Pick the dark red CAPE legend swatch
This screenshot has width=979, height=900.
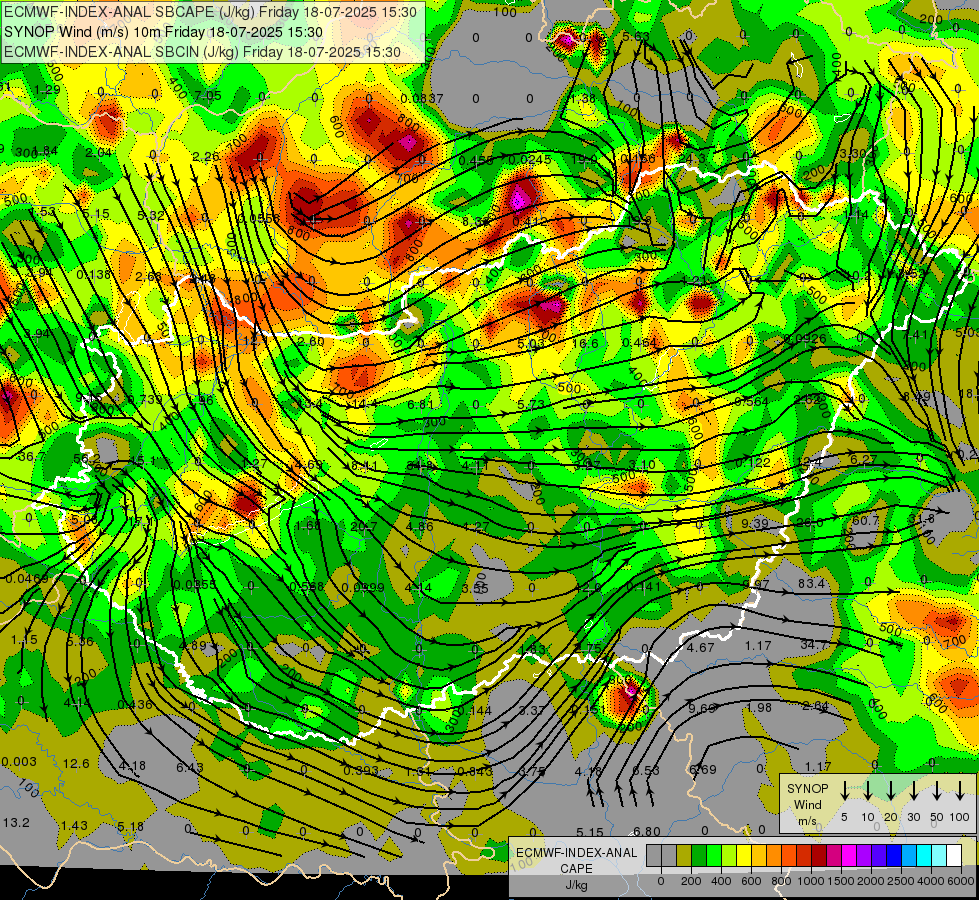coord(819,856)
